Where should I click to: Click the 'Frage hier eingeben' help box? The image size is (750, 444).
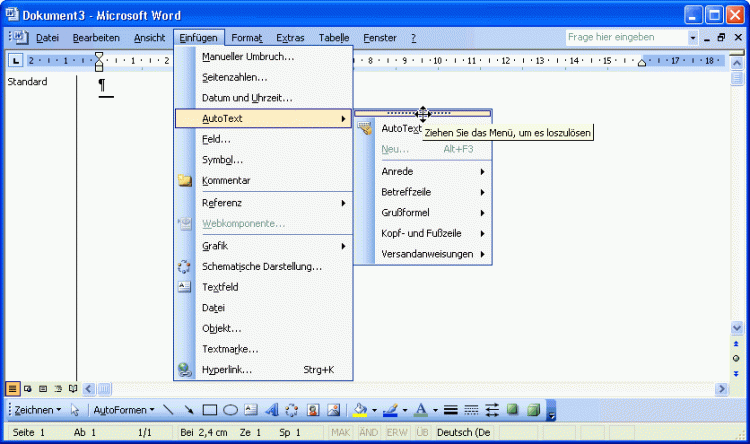coord(625,37)
